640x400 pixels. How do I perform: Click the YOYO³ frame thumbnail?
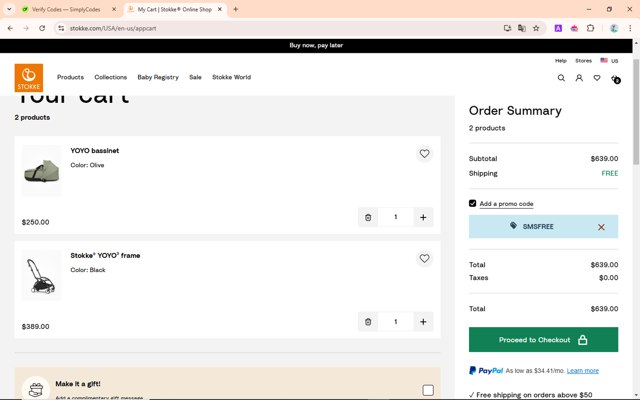click(41, 276)
